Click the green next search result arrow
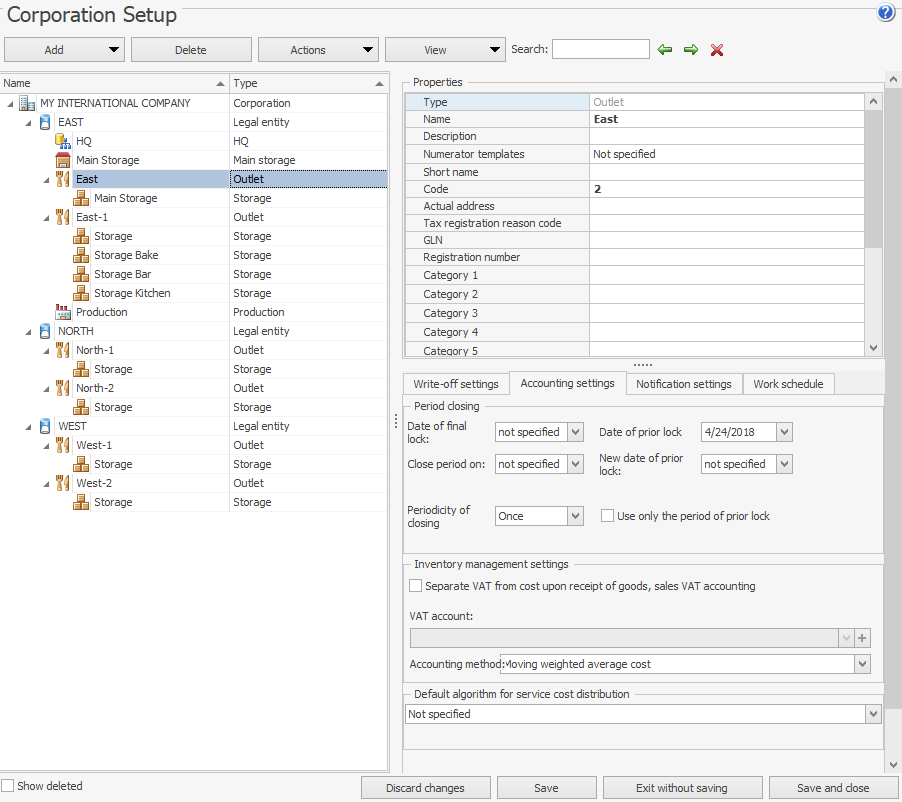Image resolution: width=902 pixels, height=802 pixels. point(691,50)
